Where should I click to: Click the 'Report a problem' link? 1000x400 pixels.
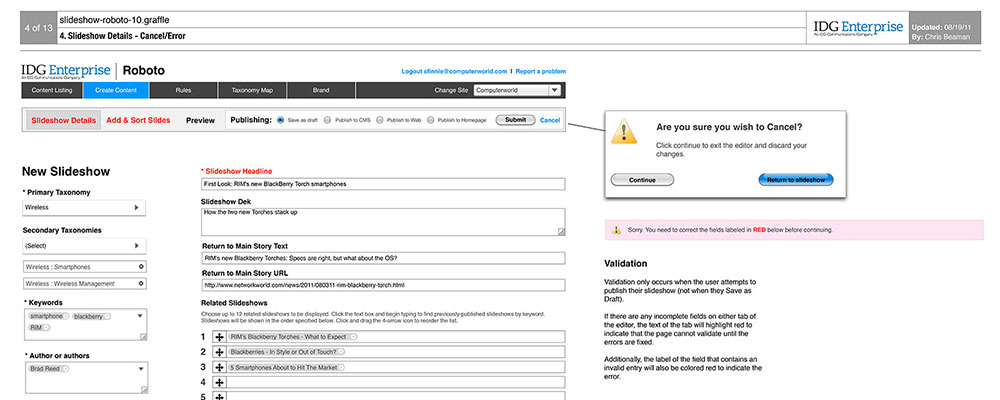541,71
